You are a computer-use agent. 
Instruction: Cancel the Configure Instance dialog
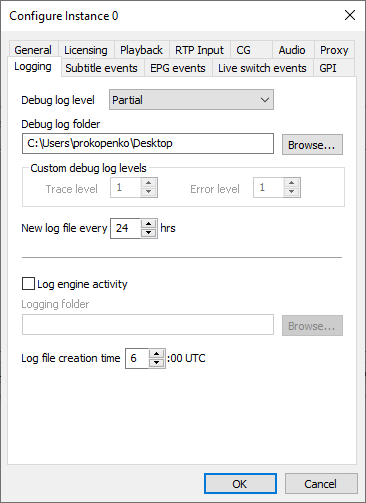coord(321,484)
